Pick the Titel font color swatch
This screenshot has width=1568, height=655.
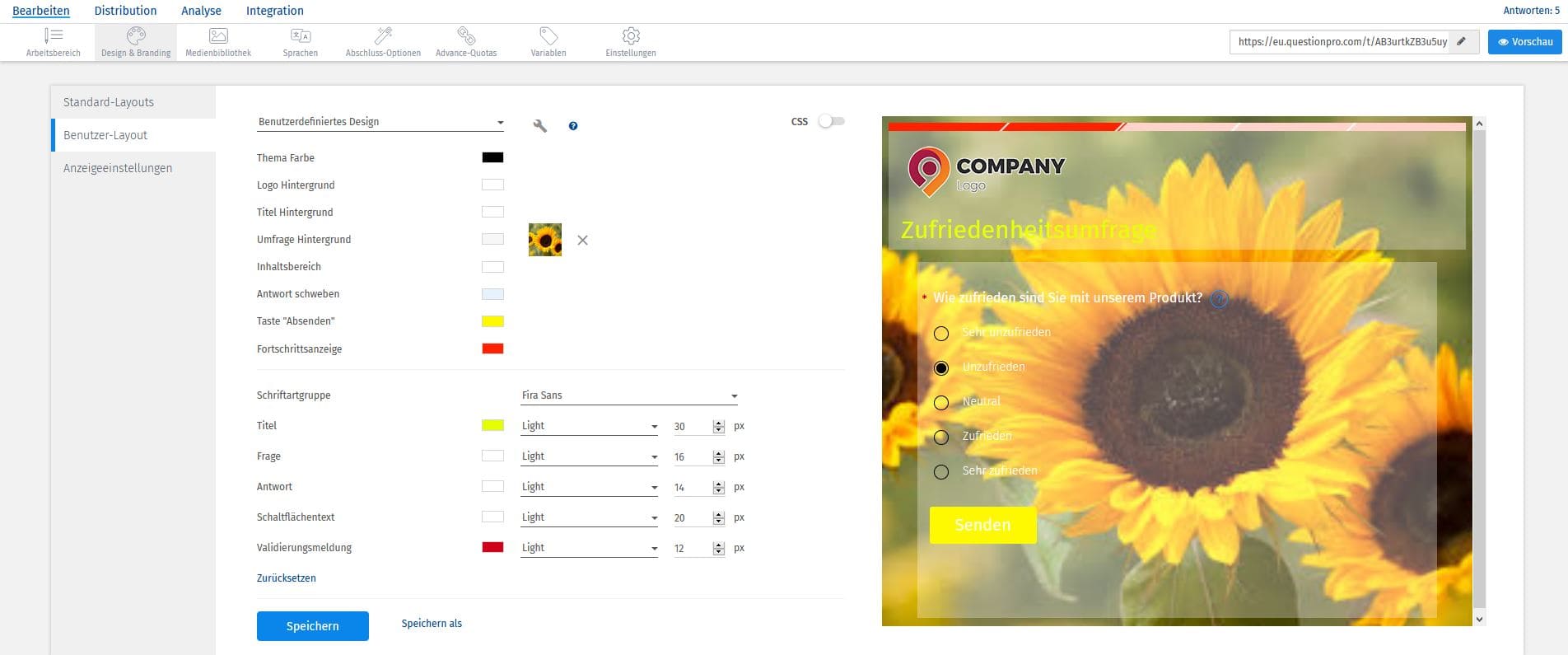(492, 425)
